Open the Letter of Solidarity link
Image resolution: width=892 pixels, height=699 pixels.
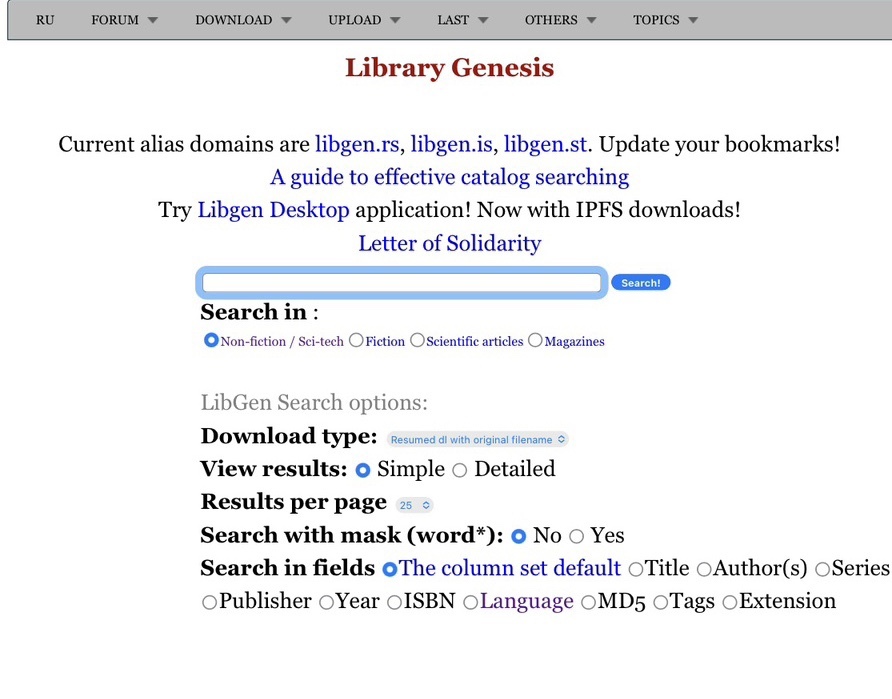coord(449,243)
